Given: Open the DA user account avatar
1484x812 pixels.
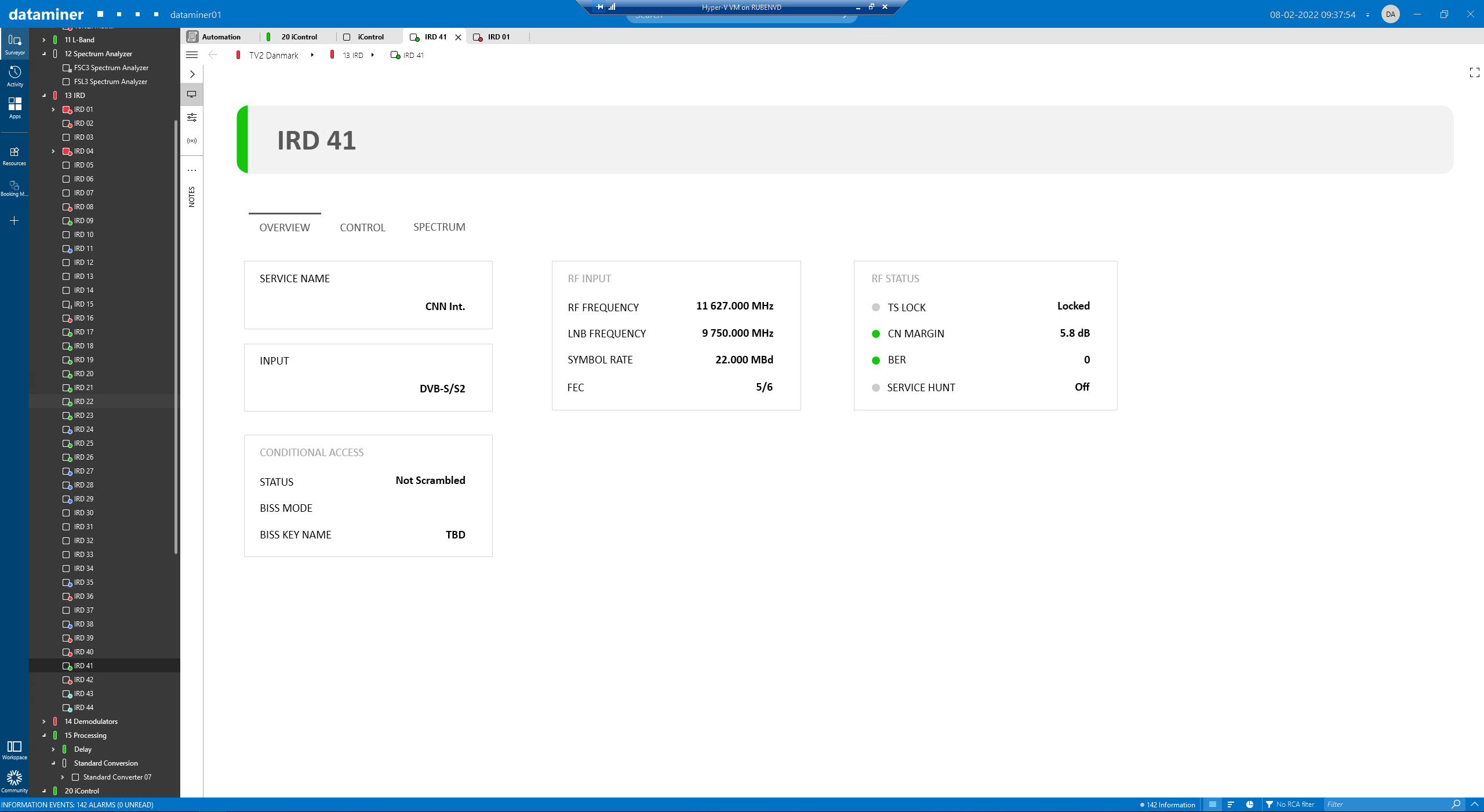Looking at the screenshot, I should click(x=1391, y=14).
